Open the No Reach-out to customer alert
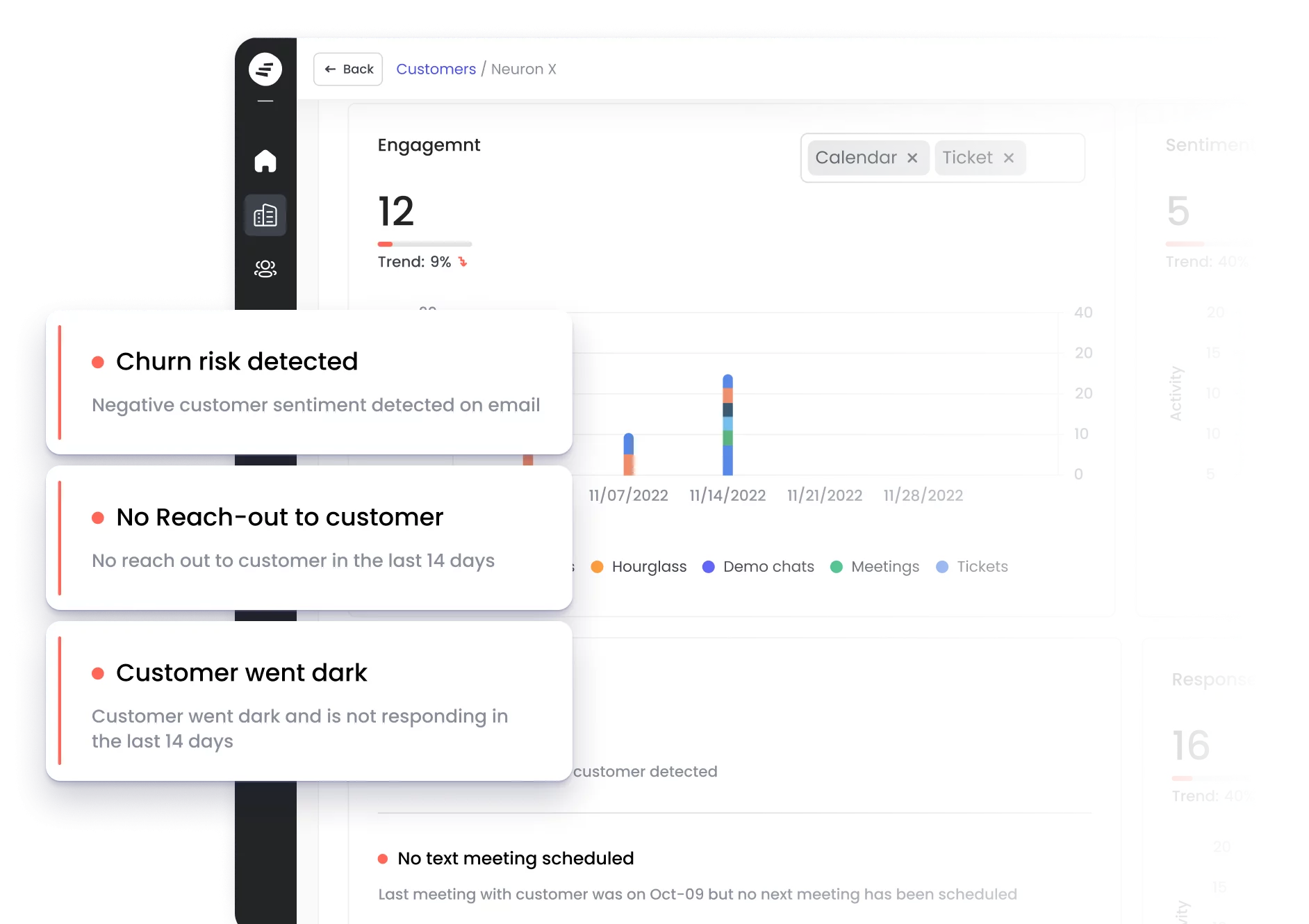This screenshot has height=924, width=1309. [x=309, y=538]
